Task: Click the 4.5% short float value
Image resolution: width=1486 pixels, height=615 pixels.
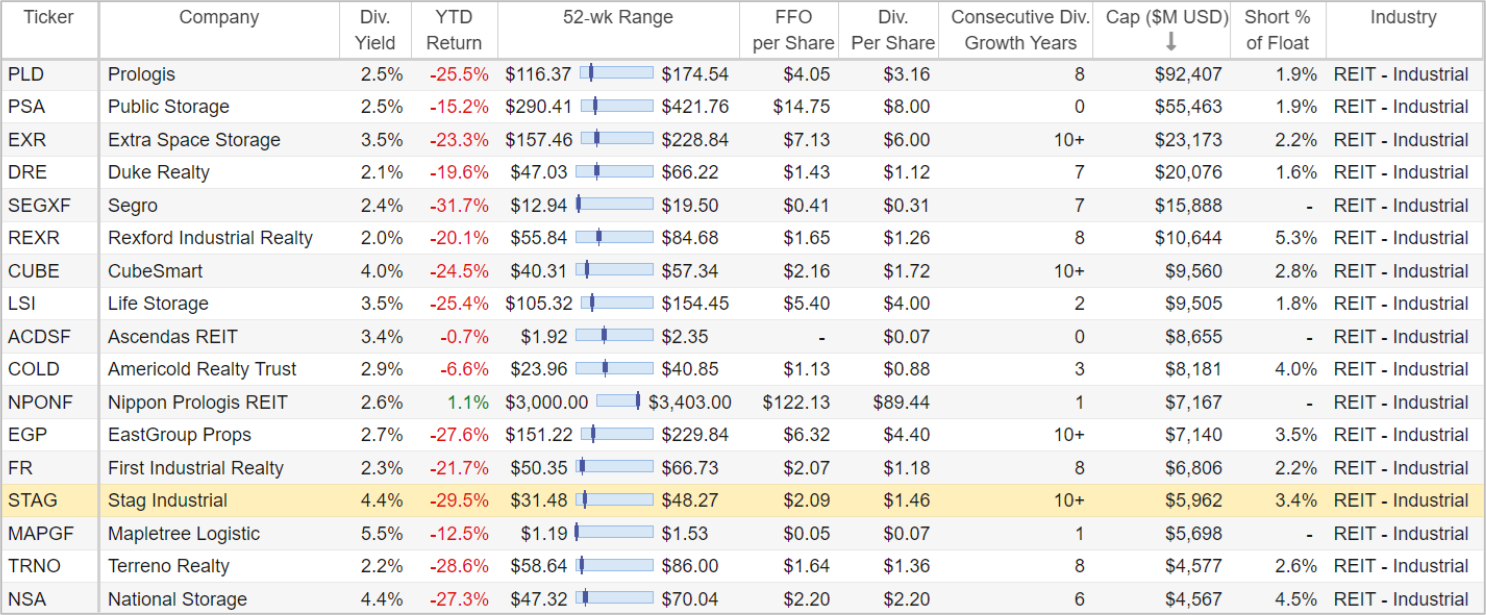Action: pyautogui.click(x=1297, y=599)
